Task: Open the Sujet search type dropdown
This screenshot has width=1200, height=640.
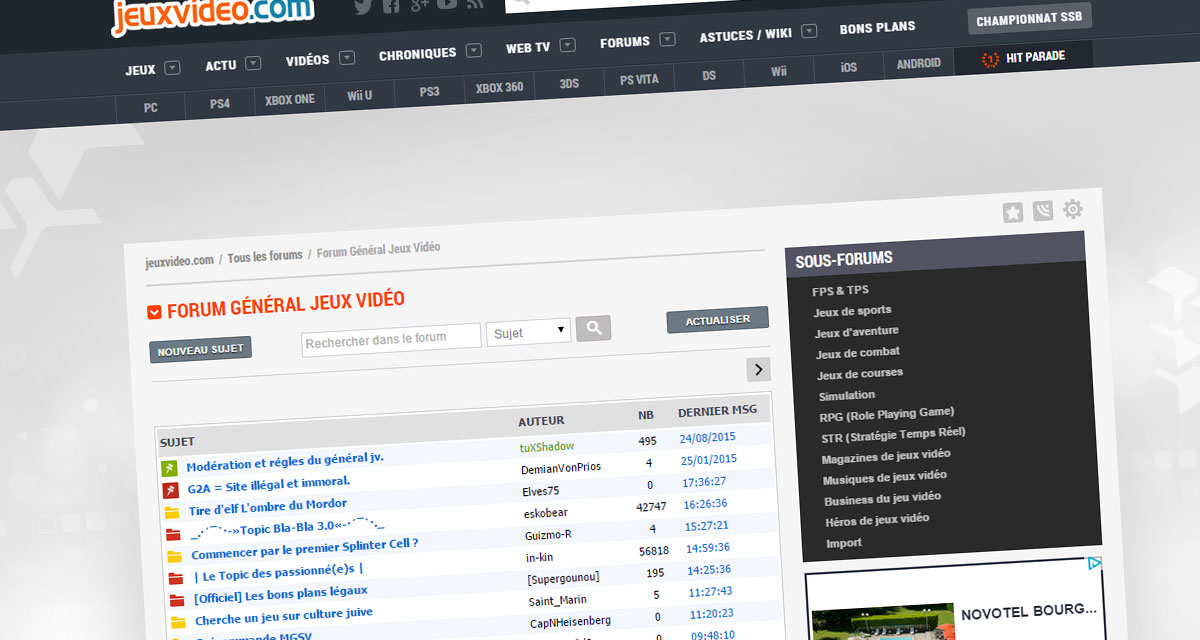Action: [529, 332]
